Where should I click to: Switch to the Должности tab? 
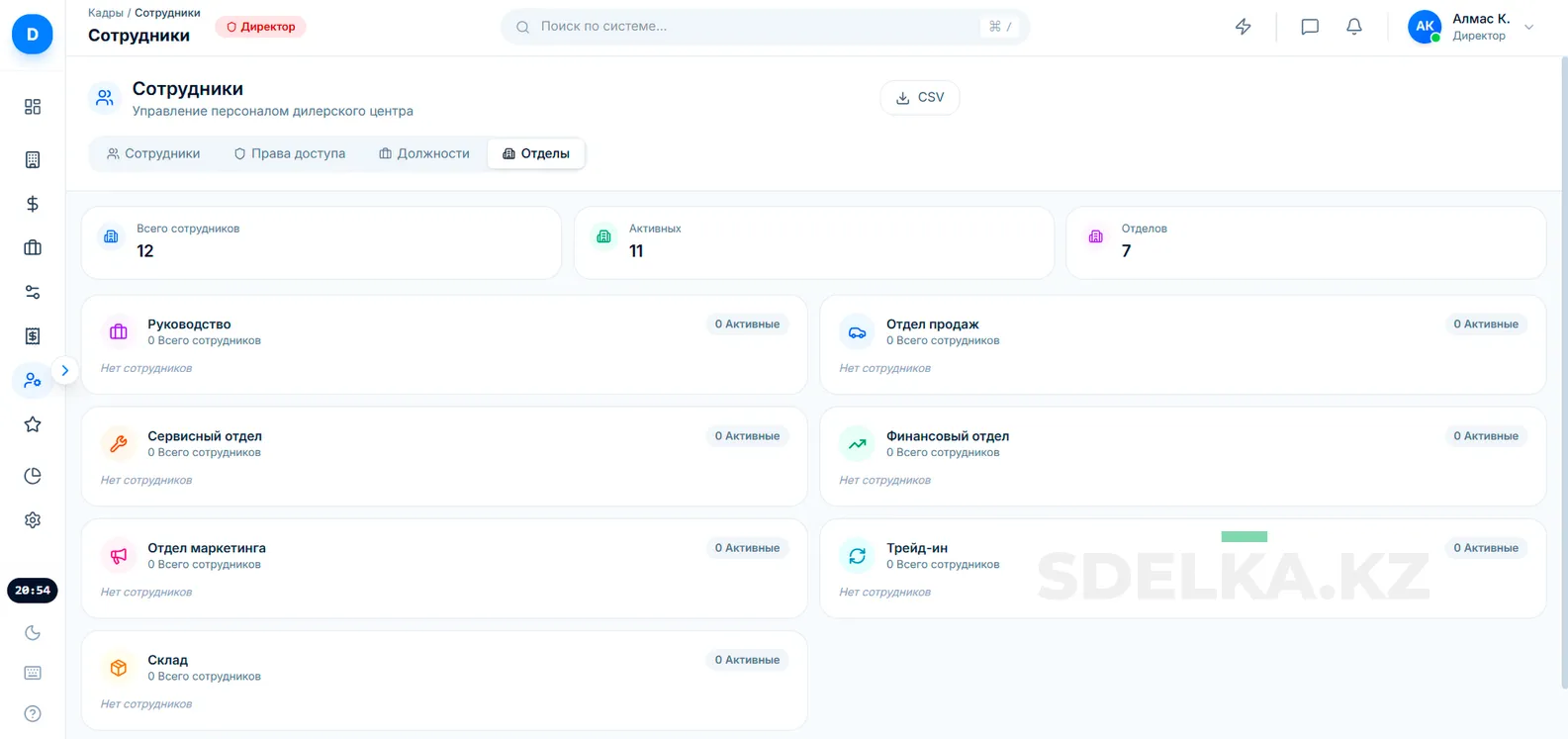click(x=424, y=154)
